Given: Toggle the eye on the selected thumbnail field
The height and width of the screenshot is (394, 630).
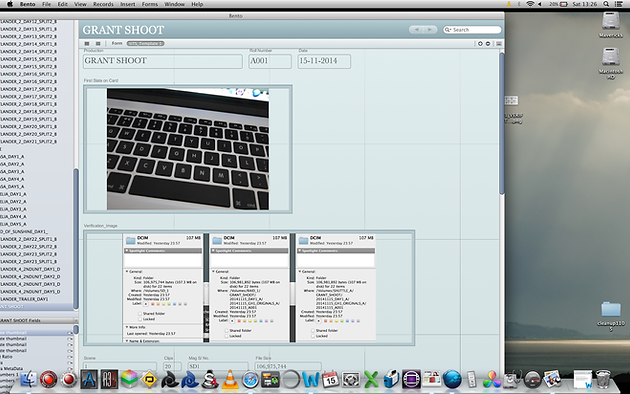Looking at the screenshot, I should tap(70, 333).
